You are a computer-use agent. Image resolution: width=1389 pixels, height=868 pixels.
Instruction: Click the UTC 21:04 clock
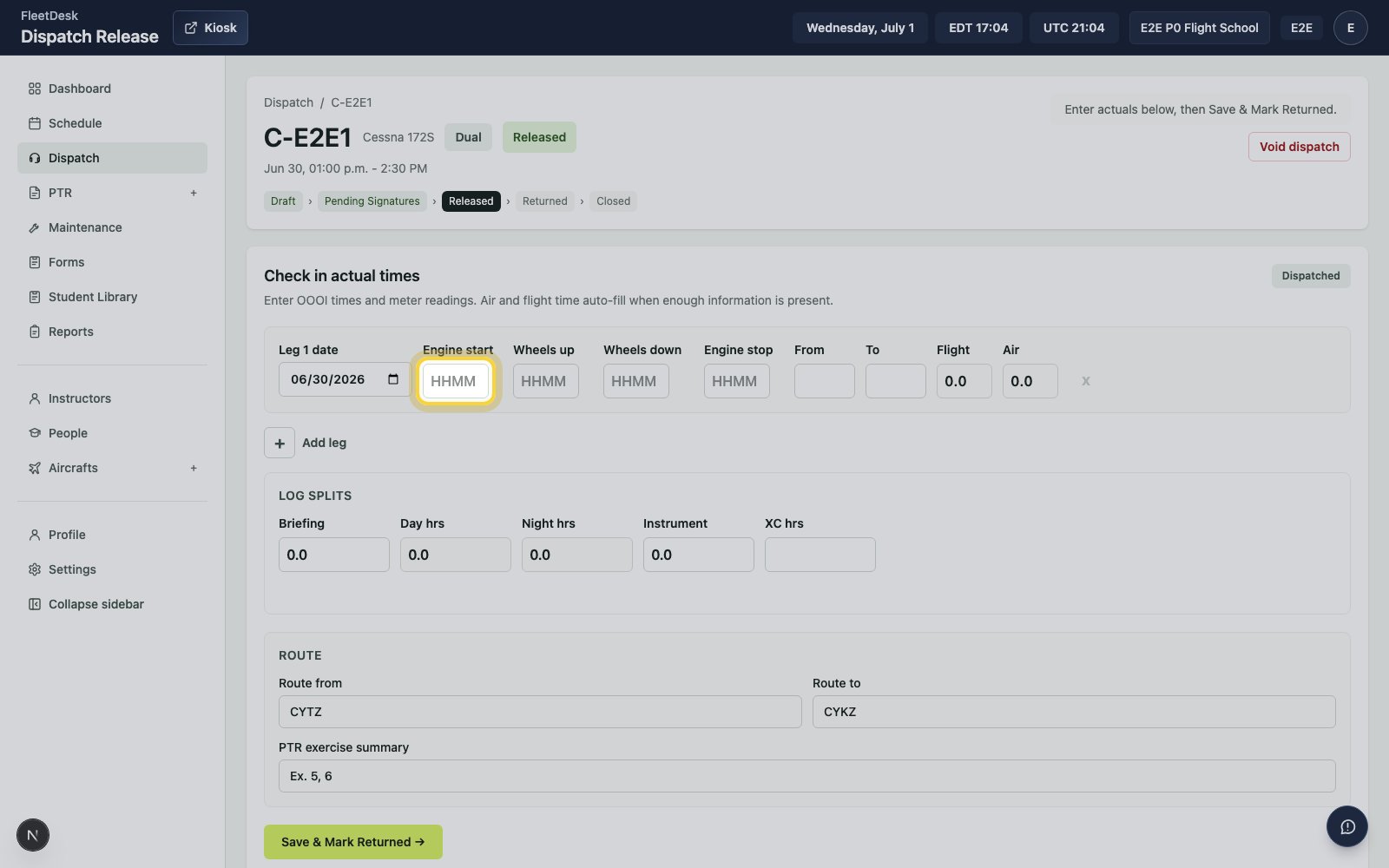(x=1074, y=28)
